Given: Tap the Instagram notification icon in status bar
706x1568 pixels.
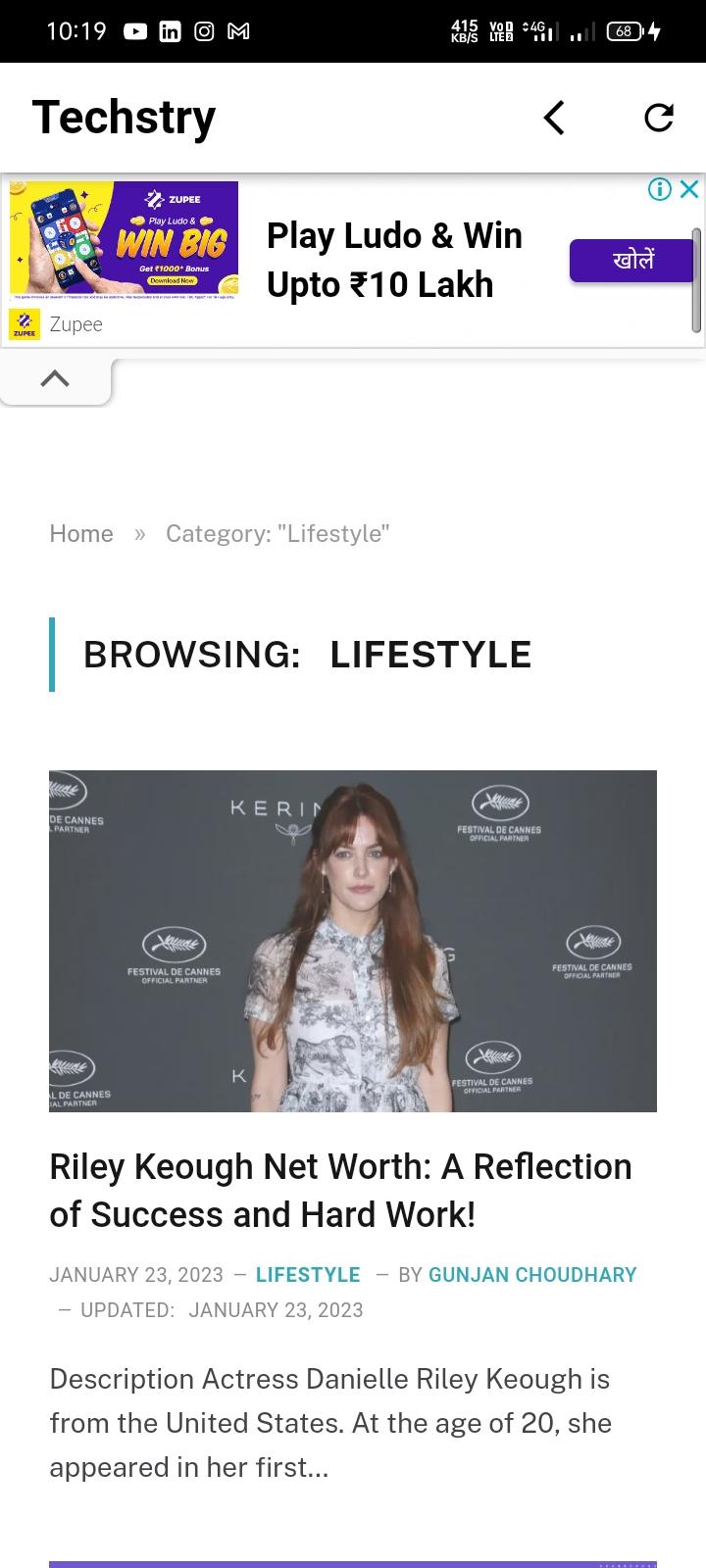Looking at the screenshot, I should [x=204, y=31].
